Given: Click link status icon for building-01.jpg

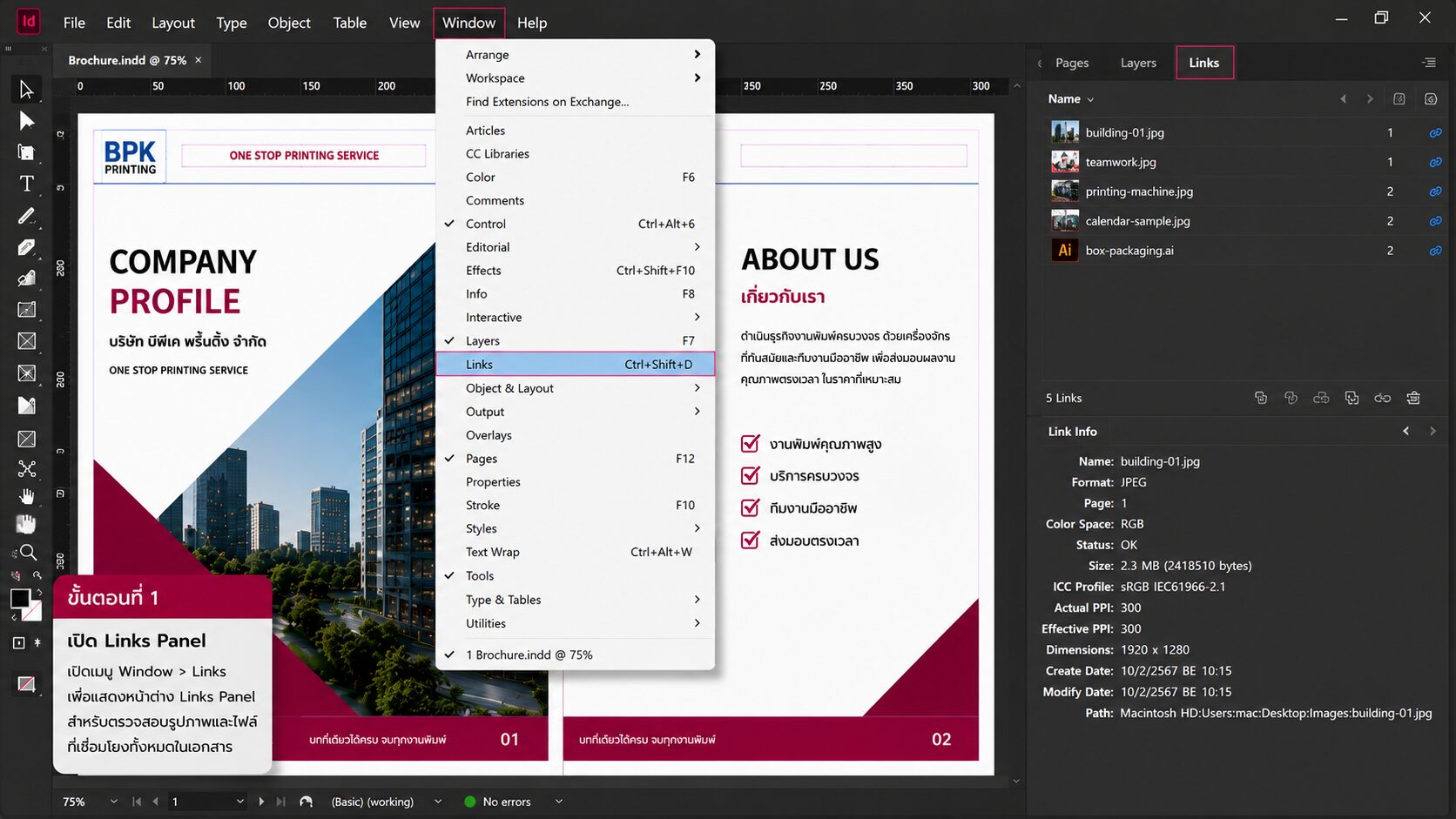Looking at the screenshot, I should pyautogui.click(x=1434, y=133).
